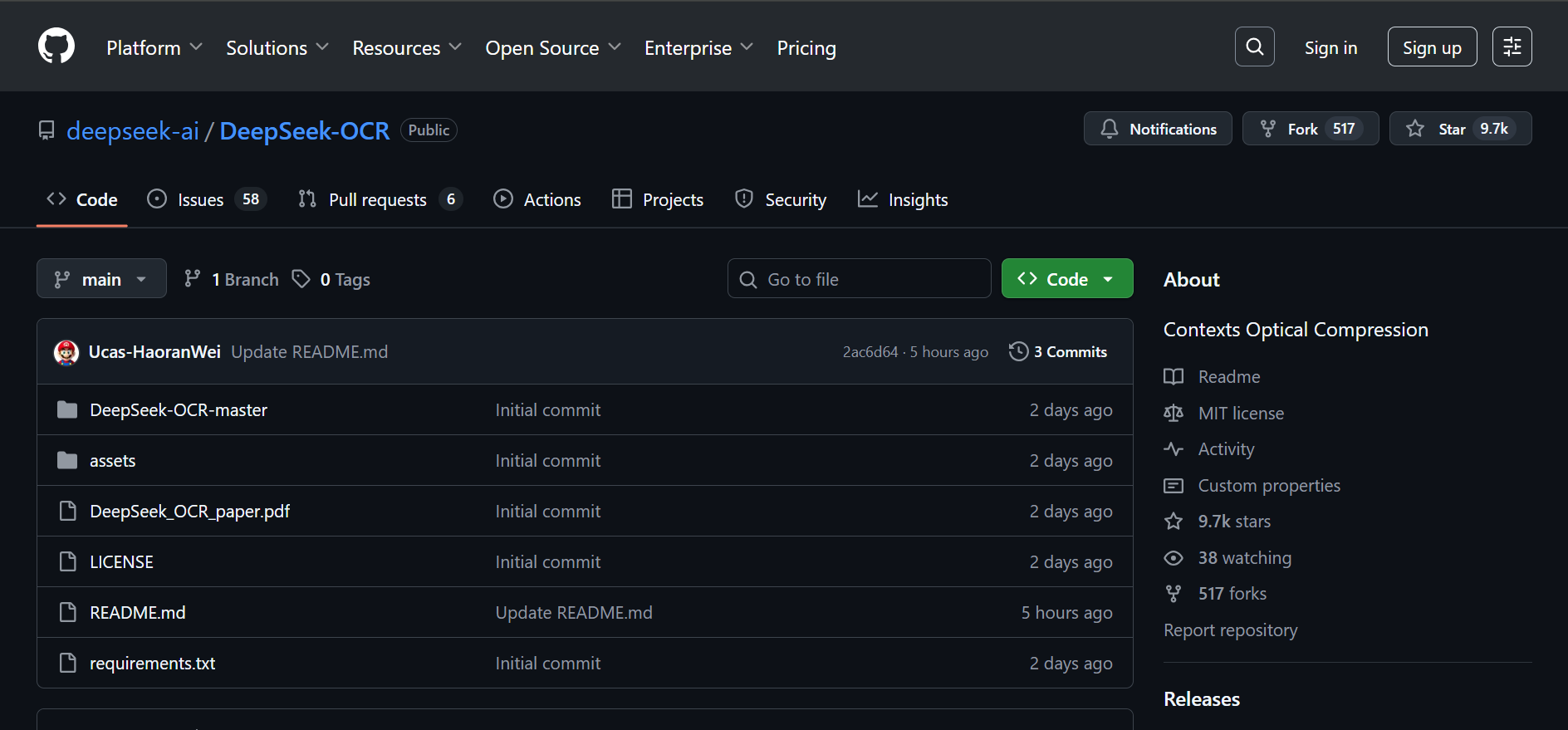This screenshot has height=730, width=1568.
Task: Open the Pull requests tab
Action: (380, 199)
